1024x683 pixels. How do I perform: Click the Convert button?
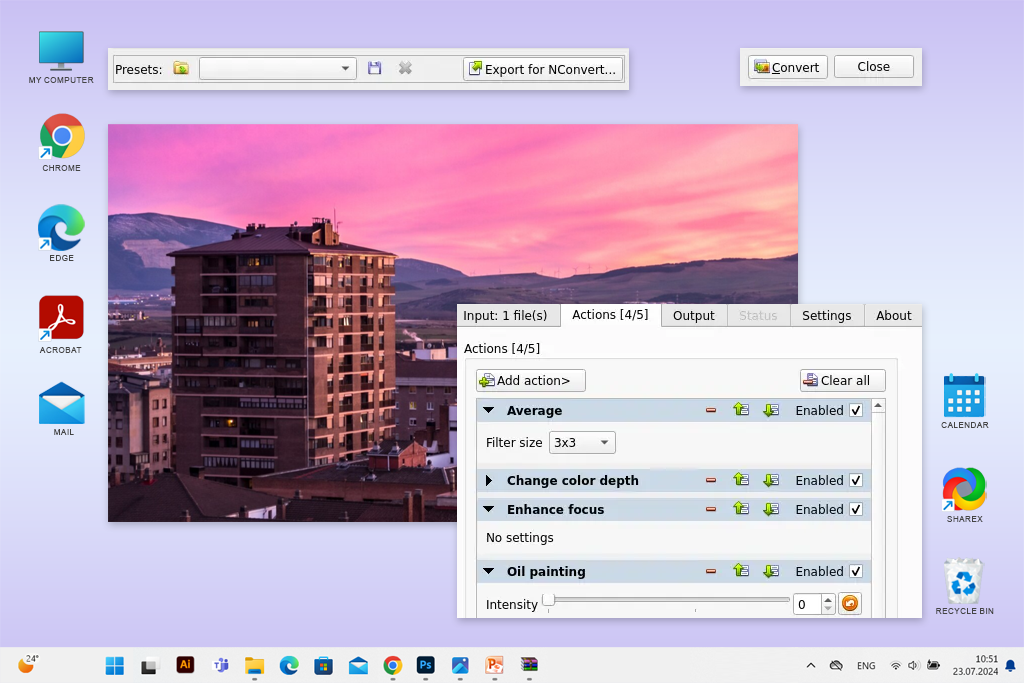(788, 67)
